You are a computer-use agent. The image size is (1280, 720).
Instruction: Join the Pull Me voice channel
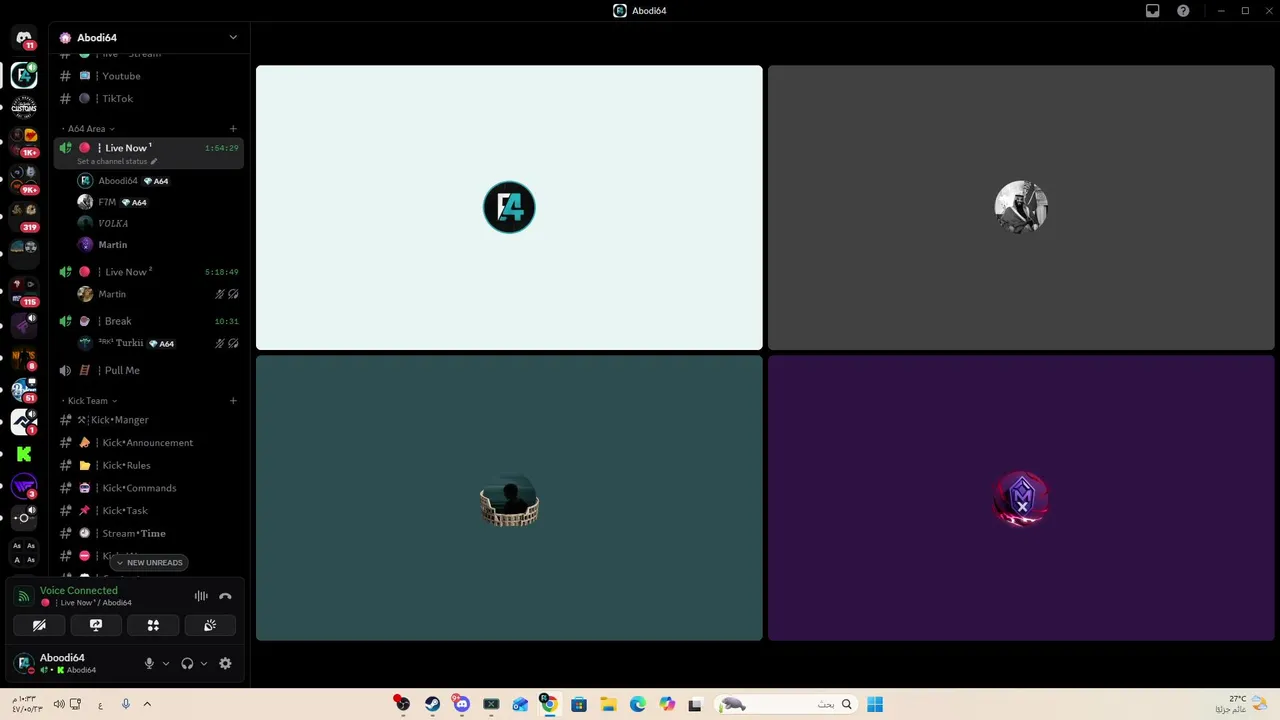[148, 370]
